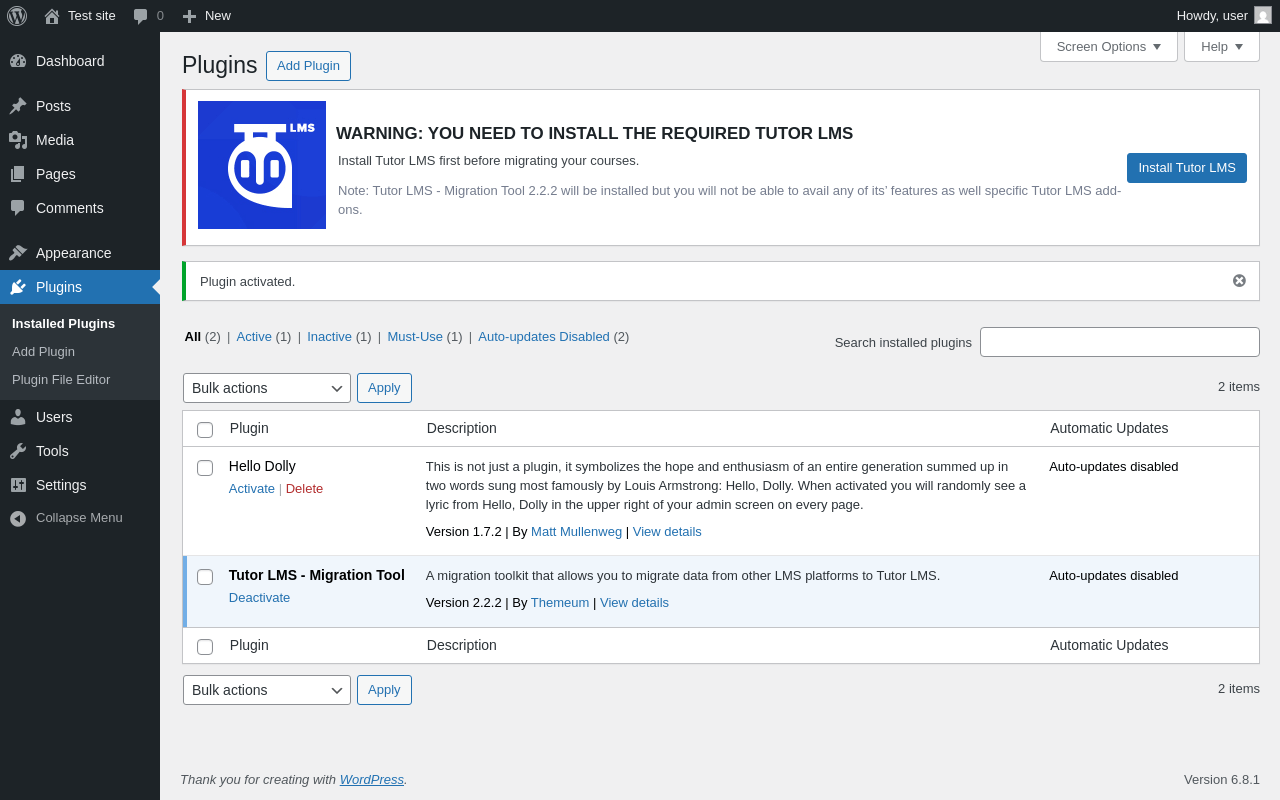
Task: View details for Hello Dolly
Action: point(667,531)
